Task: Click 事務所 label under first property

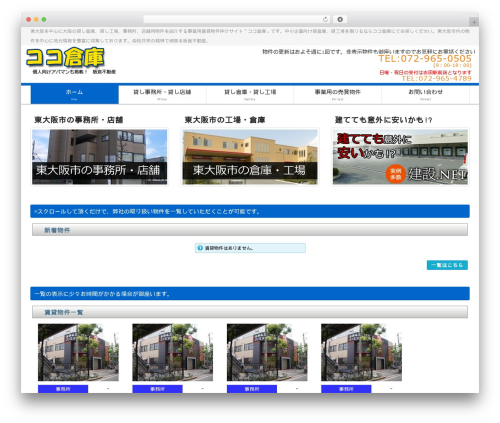Action: coord(63,389)
